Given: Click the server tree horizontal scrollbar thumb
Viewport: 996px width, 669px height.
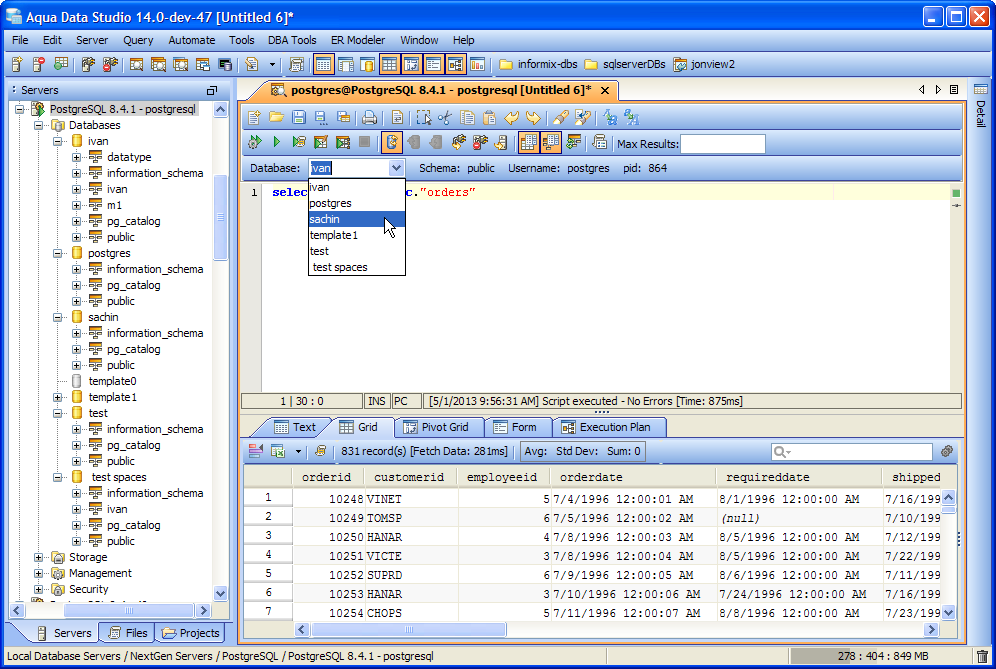Looking at the screenshot, I should (128, 611).
